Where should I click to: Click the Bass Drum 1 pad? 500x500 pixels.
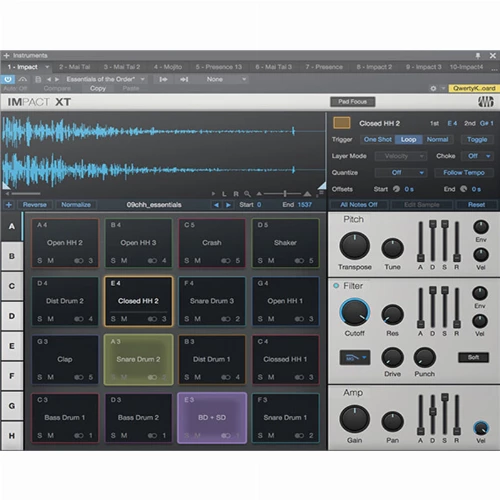65,418
